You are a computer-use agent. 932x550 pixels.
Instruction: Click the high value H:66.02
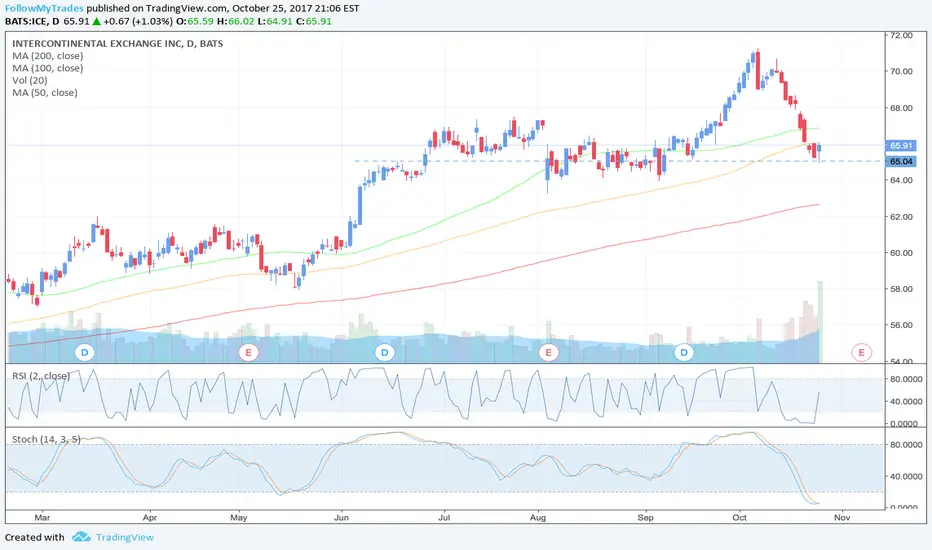(235, 21)
